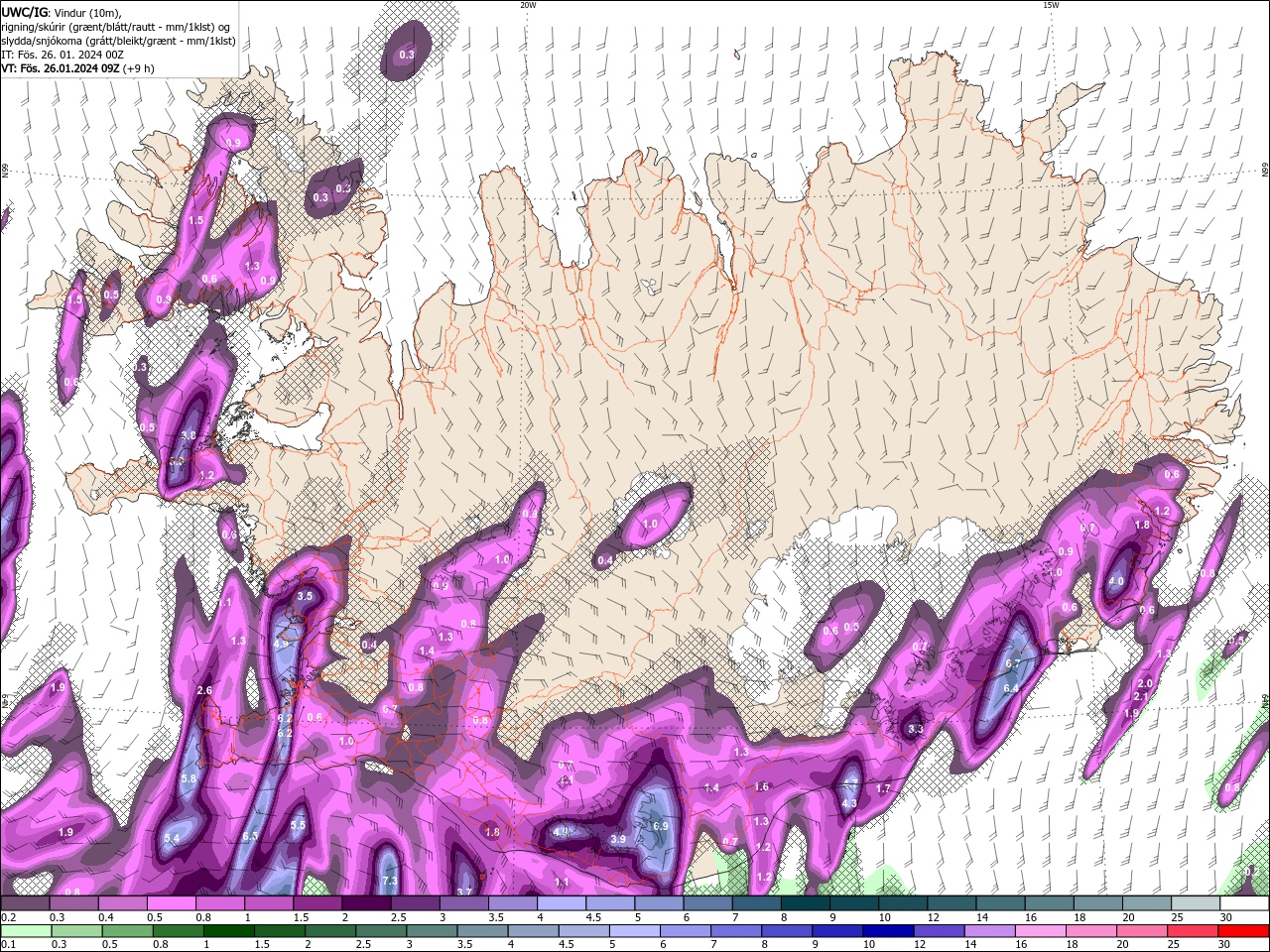Screen dimensions: 1270x952
Task: Click the 'slydda/snjókoma' legend description line
Action: (x=118, y=41)
